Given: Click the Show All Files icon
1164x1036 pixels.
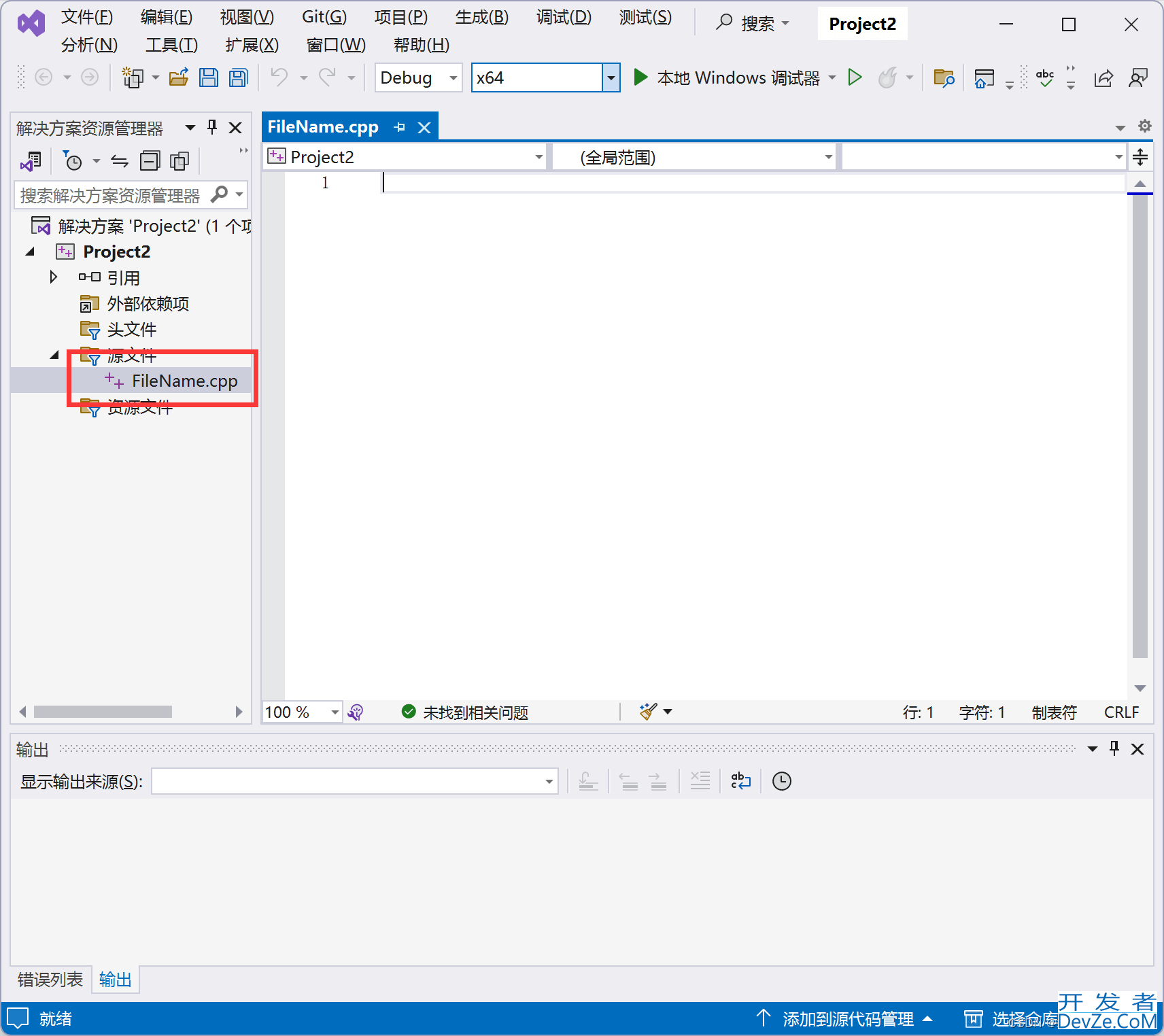Looking at the screenshot, I should coord(179,161).
